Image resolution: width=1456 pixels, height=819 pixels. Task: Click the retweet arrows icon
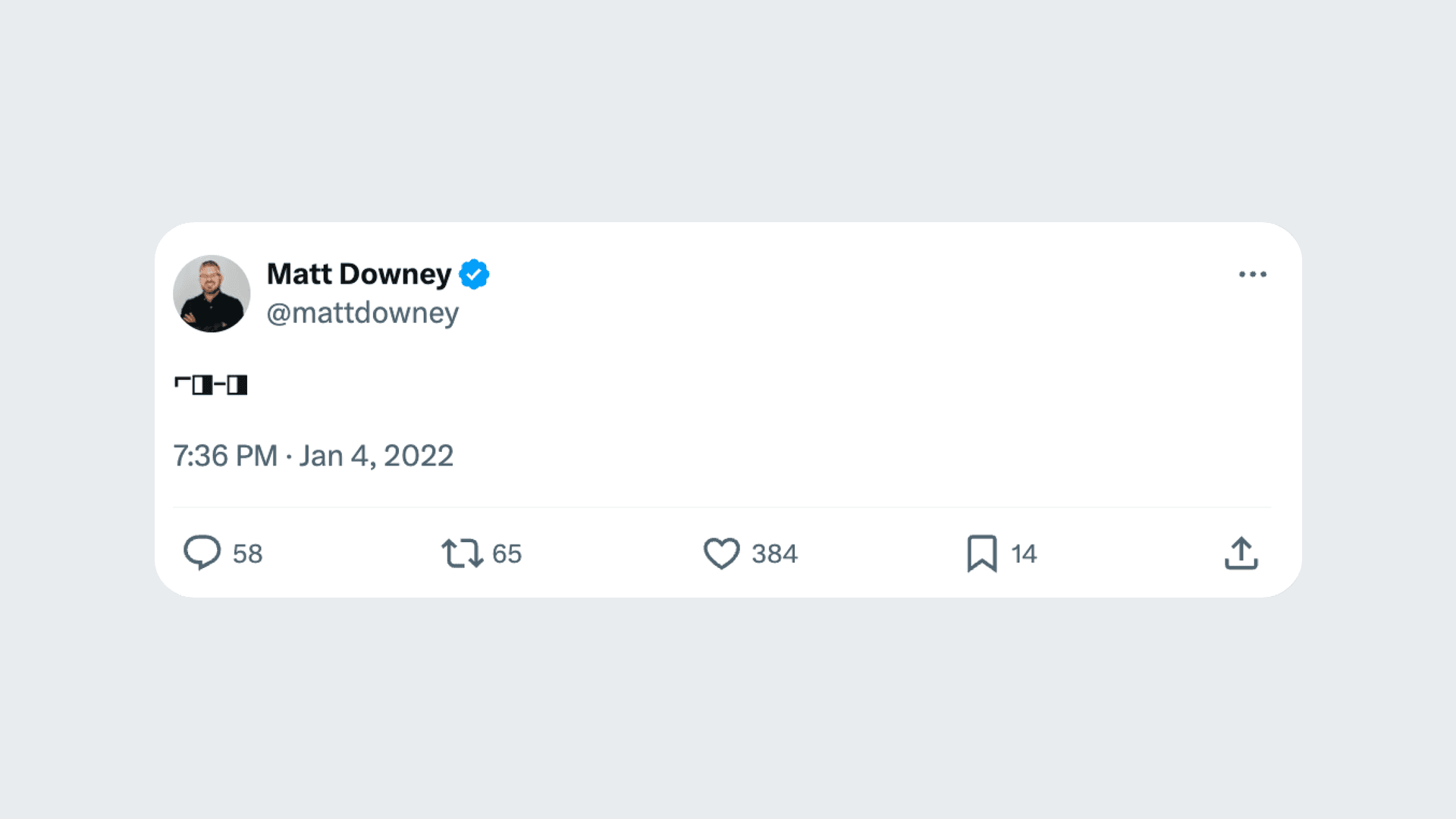coord(462,553)
